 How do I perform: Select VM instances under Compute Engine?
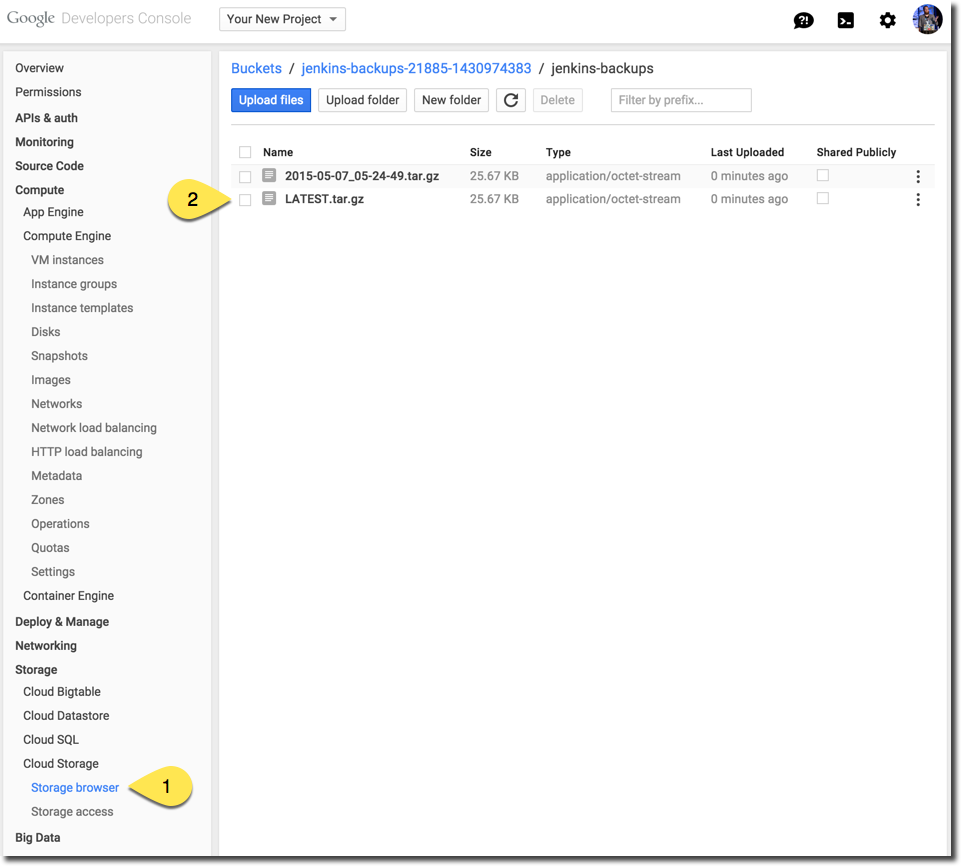click(67, 260)
